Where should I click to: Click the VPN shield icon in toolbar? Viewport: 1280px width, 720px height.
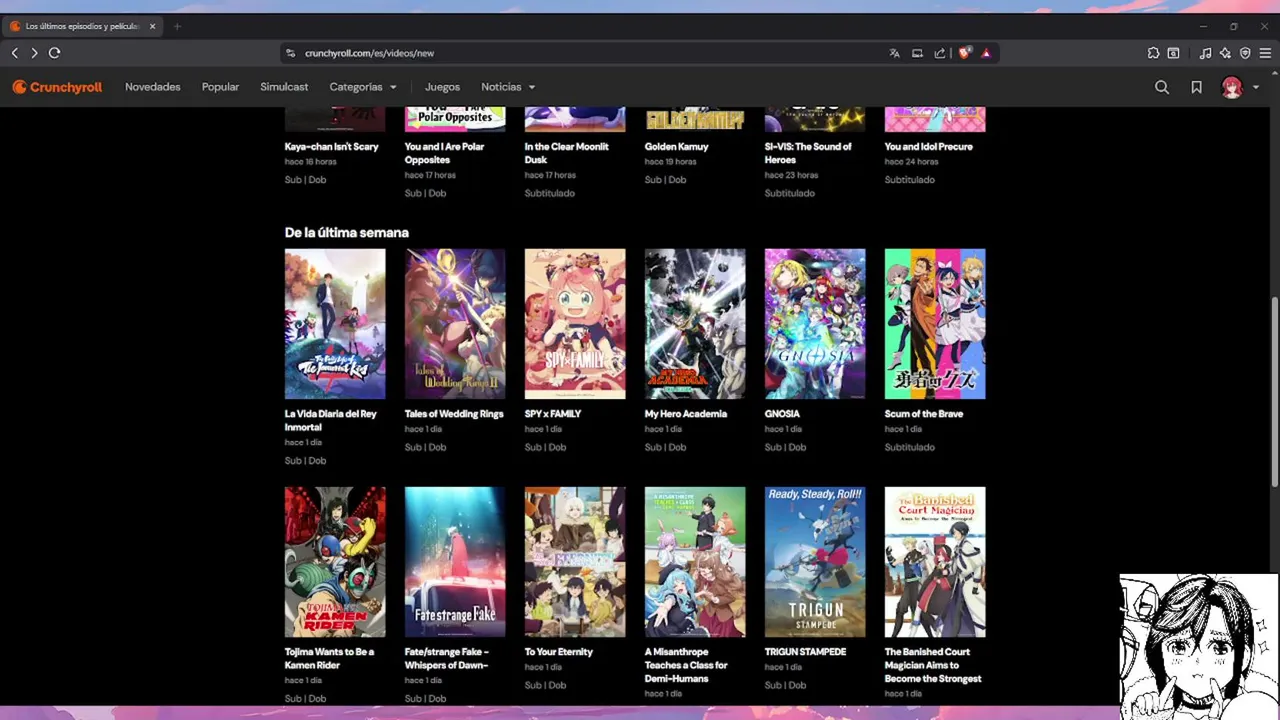coord(1245,53)
